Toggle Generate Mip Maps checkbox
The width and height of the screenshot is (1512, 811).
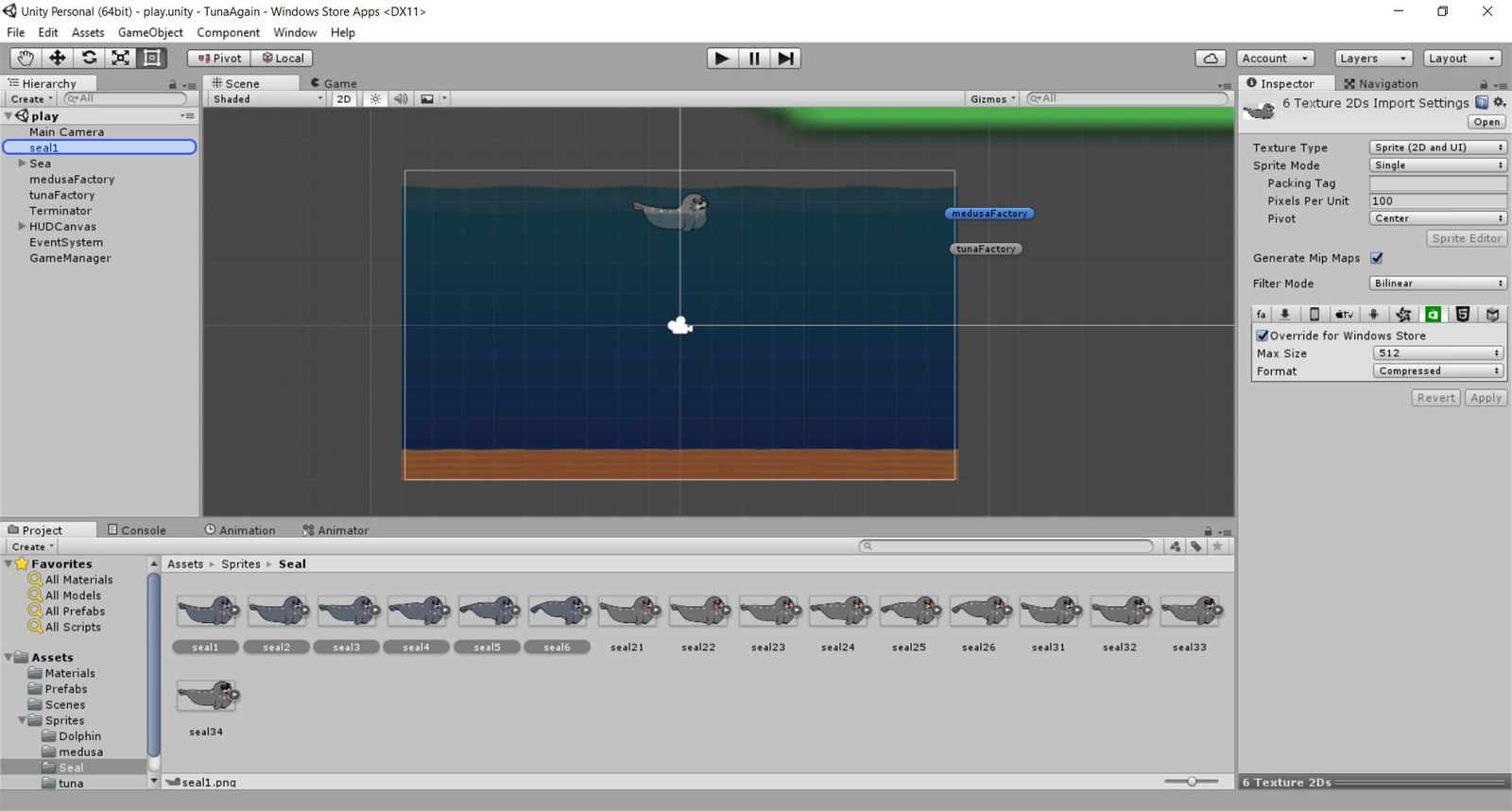1377,258
